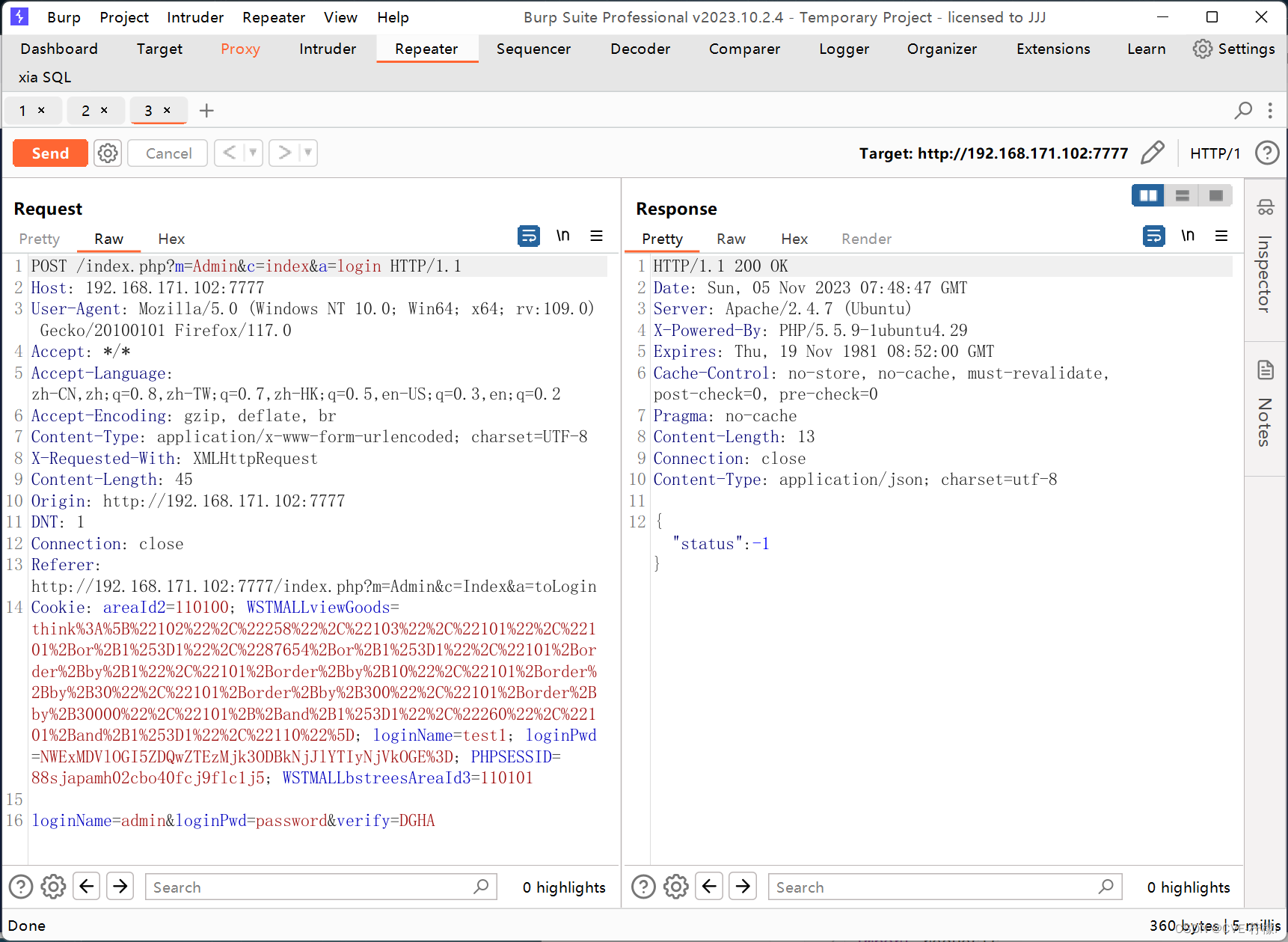Go to next Response search match
Viewport: 1288px width, 942px height.
(743, 887)
